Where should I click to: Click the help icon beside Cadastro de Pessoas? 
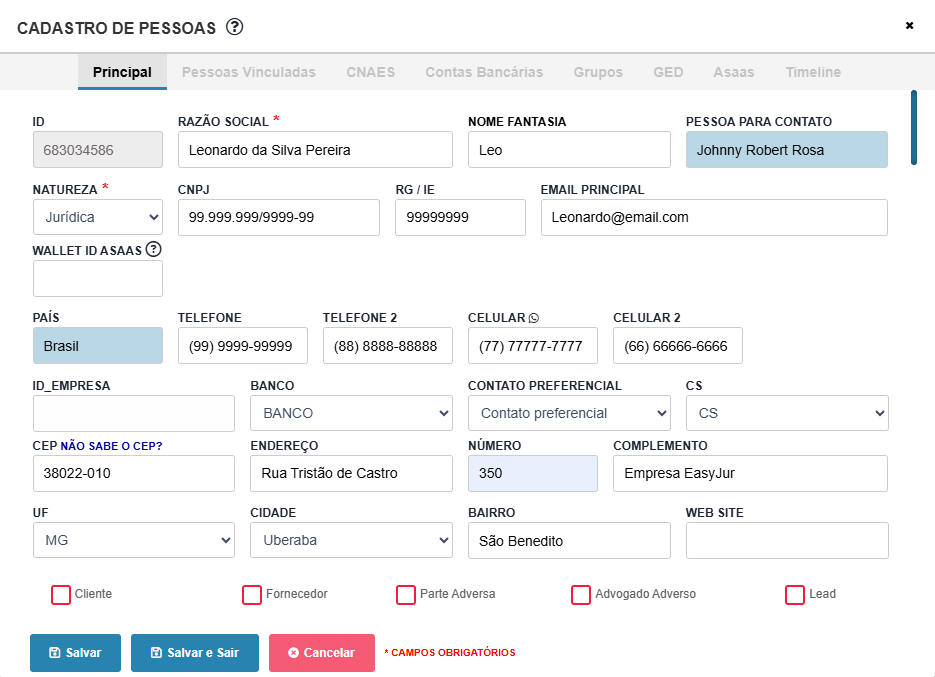235,27
